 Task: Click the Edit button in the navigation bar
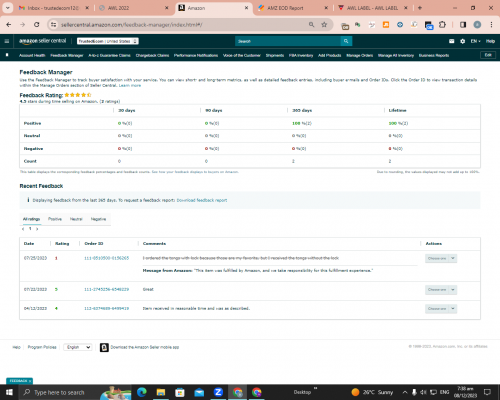pos(488,55)
